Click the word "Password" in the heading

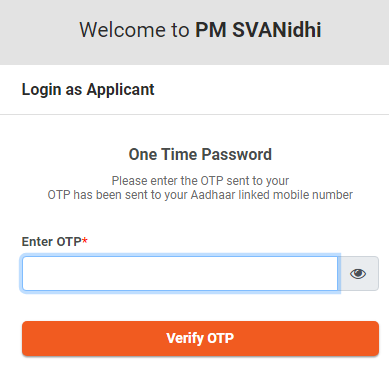237,154
